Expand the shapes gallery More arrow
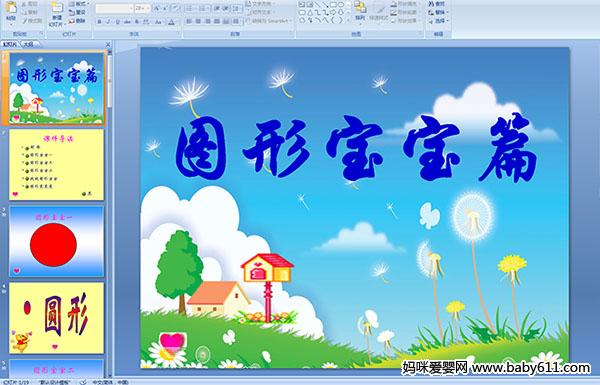600x385 pixels. pos(348,20)
